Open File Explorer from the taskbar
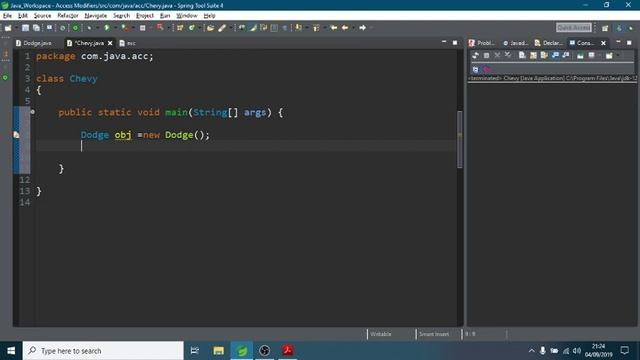The width and height of the screenshot is (640, 360). click(218, 351)
